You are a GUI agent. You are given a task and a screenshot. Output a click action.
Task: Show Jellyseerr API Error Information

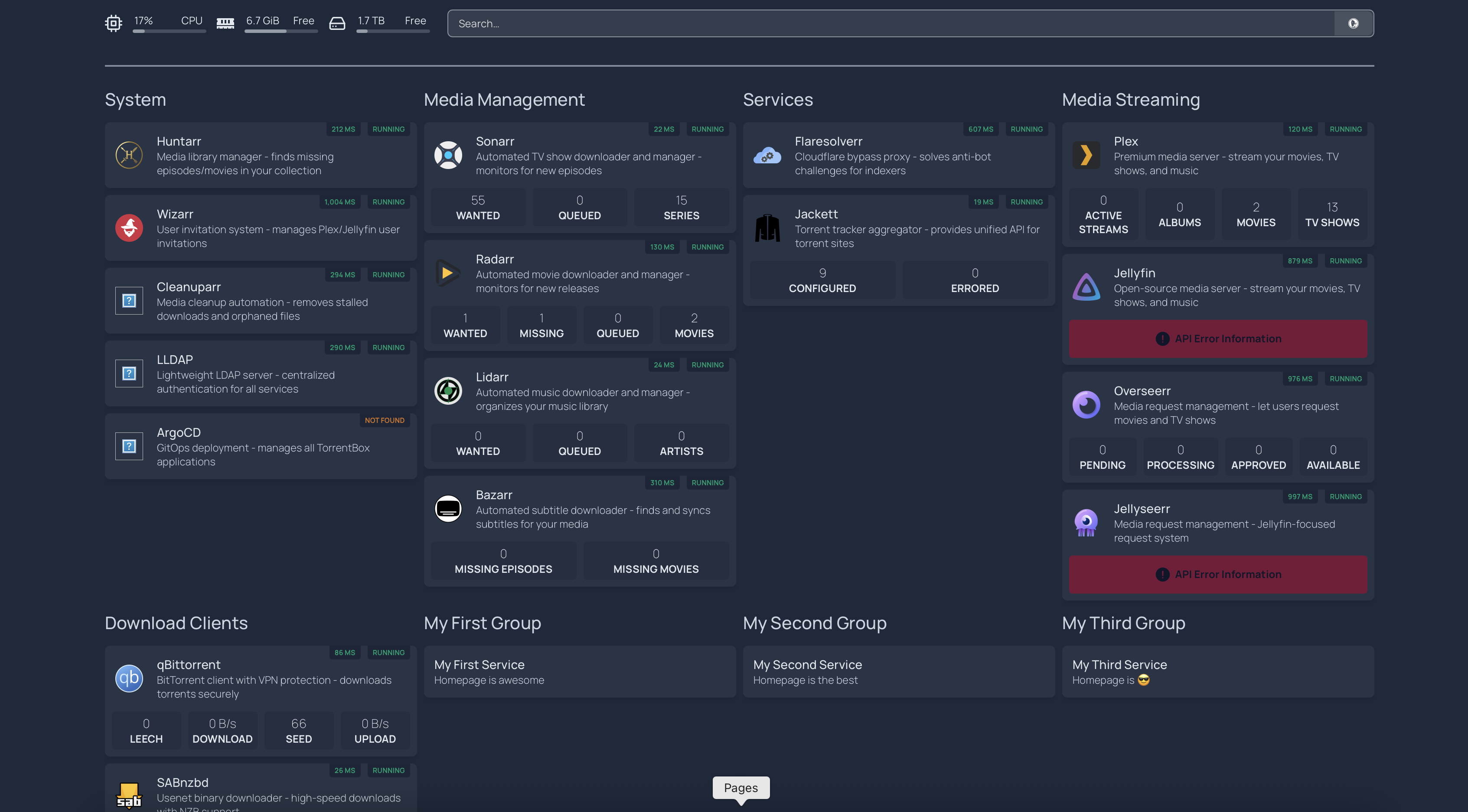click(x=1218, y=575)
